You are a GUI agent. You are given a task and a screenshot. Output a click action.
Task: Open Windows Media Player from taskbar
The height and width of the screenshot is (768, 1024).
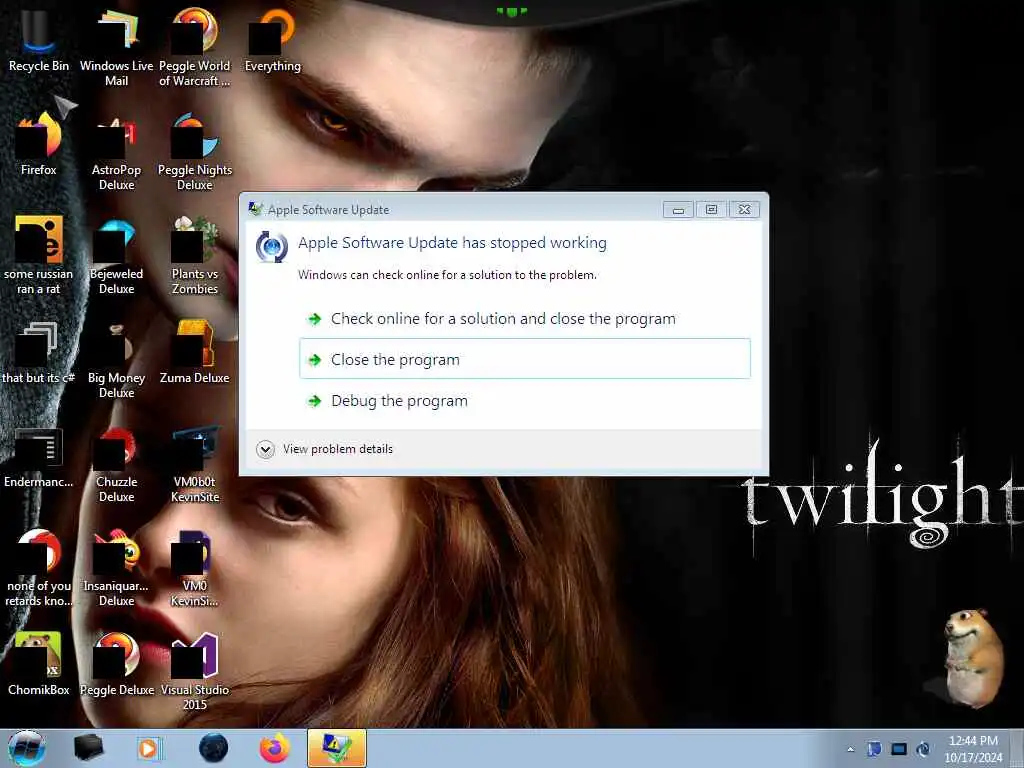pyautogui.click(x=150, y=748)
